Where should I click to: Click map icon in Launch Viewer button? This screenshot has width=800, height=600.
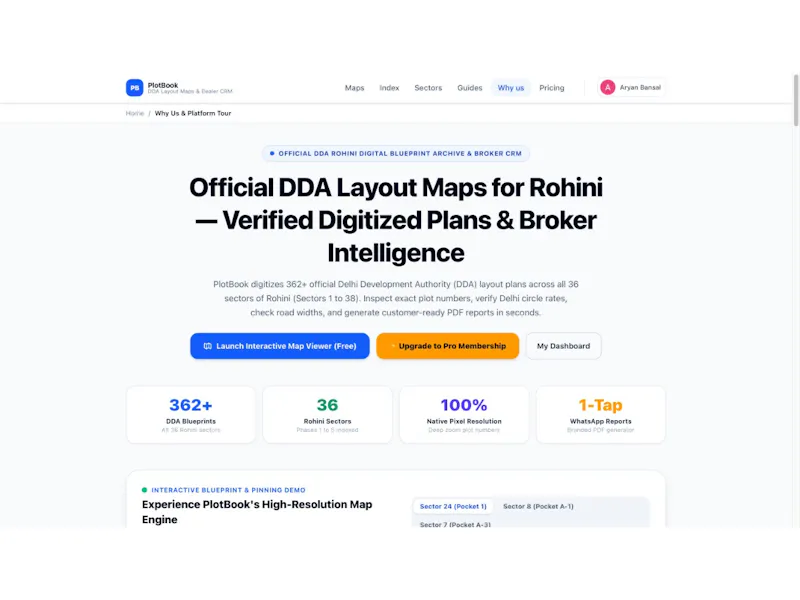click(x=208, y=346)
